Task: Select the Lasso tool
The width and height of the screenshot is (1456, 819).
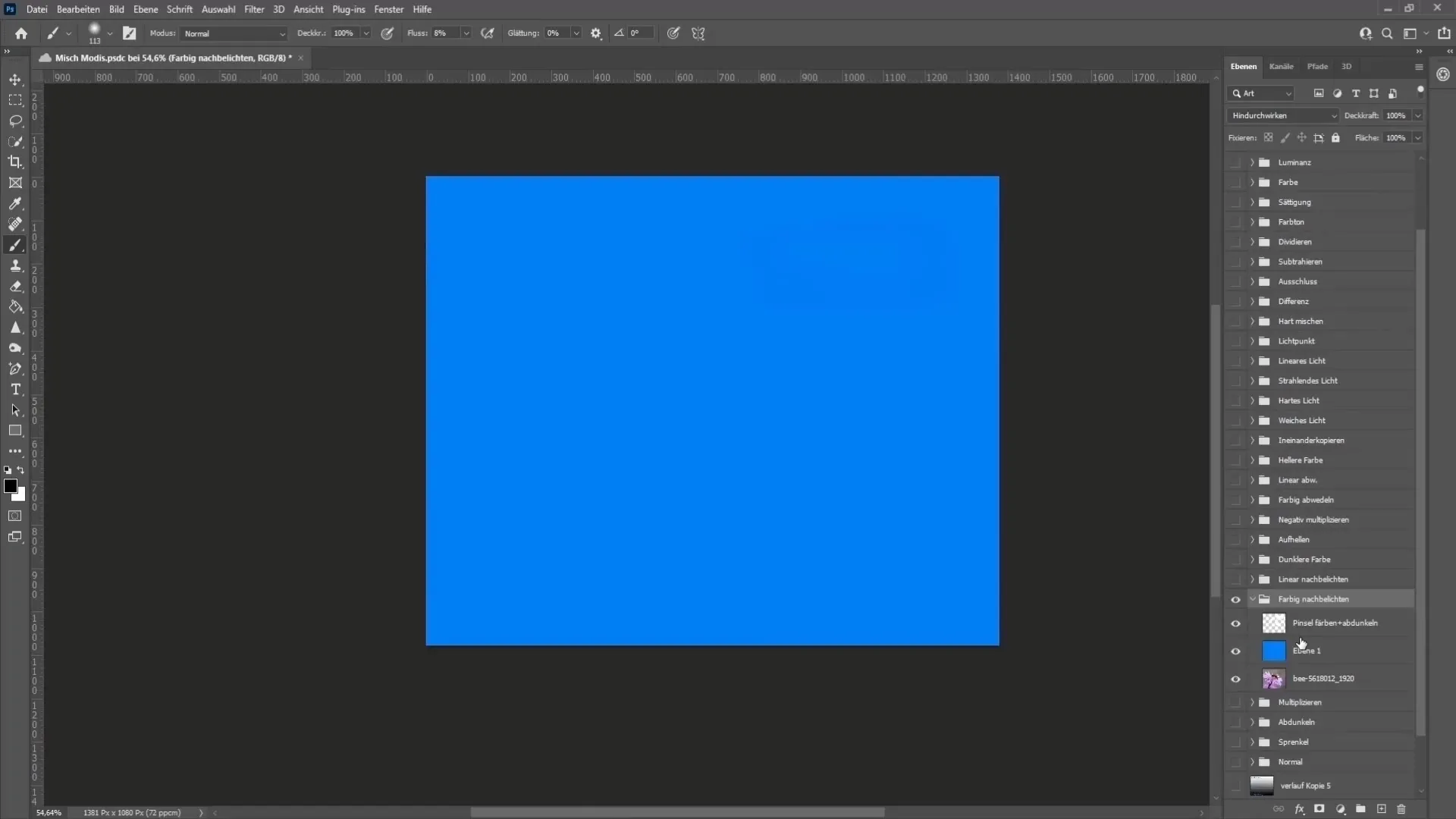Action: click(15, 120)
